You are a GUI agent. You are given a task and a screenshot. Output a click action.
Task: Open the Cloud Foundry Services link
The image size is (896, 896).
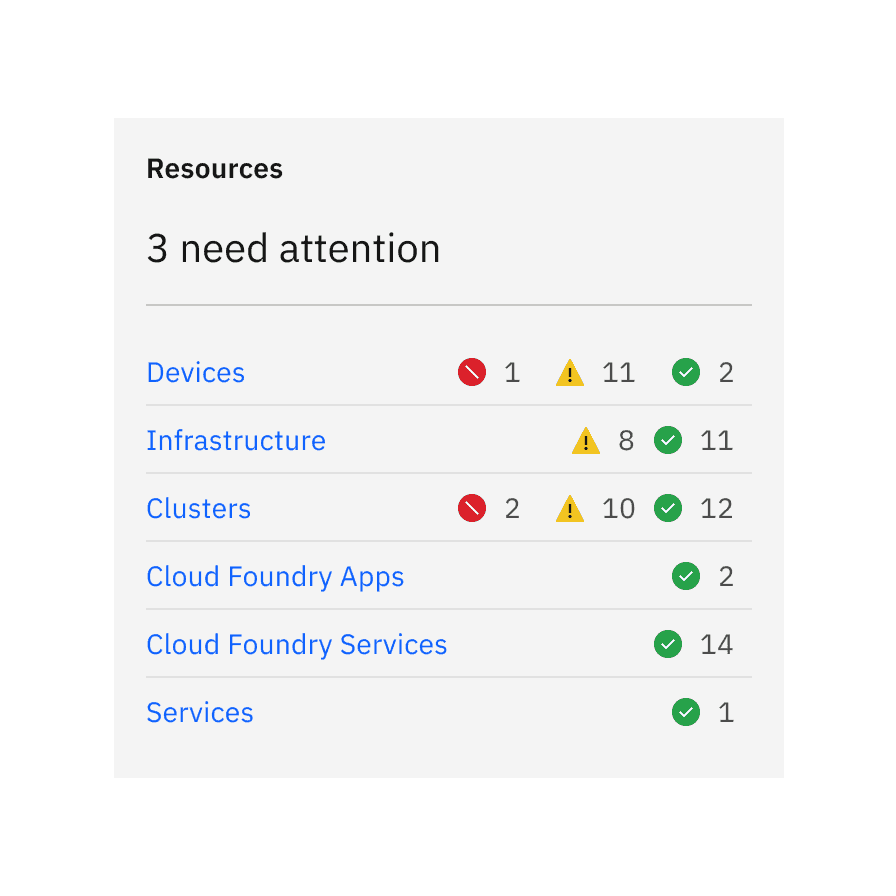click(297, 644)
